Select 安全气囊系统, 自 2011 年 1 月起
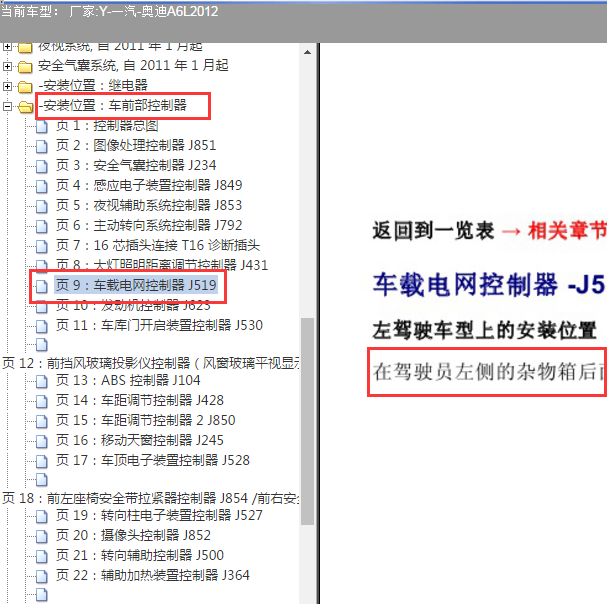Viewport: 607px width, 604px height. pos(133,65)
